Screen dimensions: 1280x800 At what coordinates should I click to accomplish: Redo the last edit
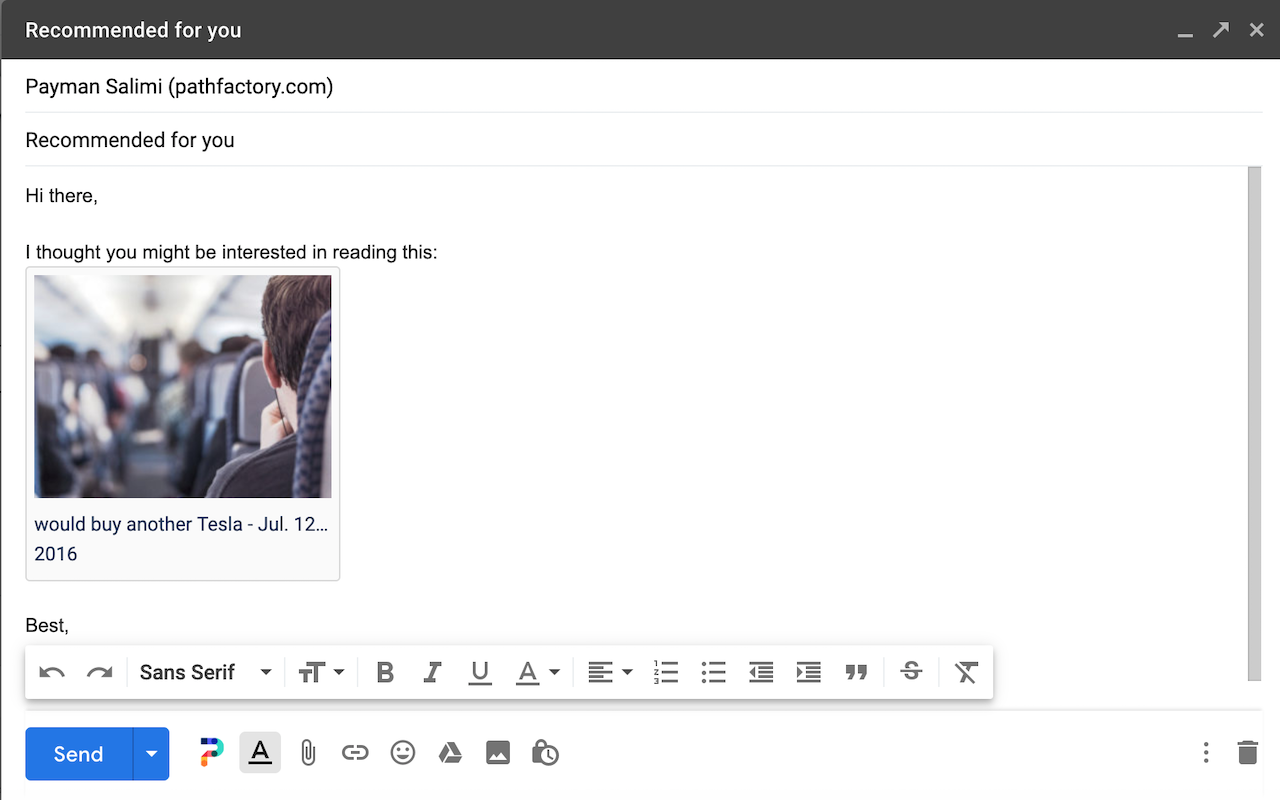point(99,672)
